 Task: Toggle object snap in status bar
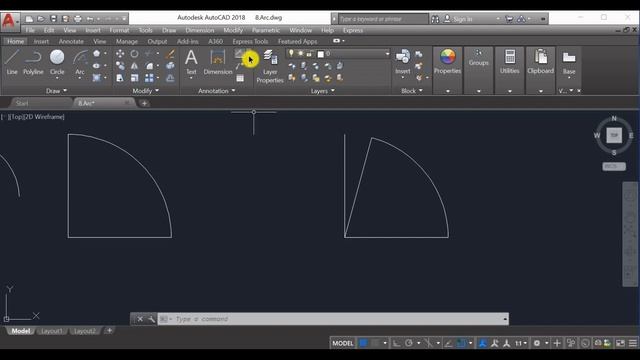(461, 343)
